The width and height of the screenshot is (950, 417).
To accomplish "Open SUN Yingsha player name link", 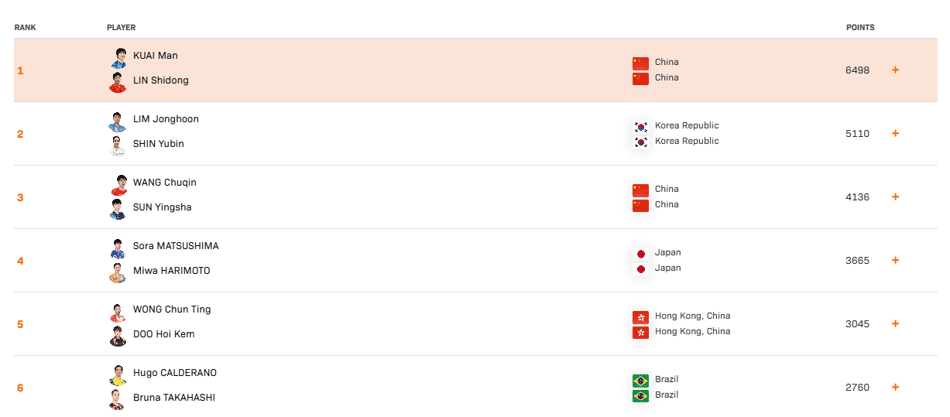I will point(162,207).
